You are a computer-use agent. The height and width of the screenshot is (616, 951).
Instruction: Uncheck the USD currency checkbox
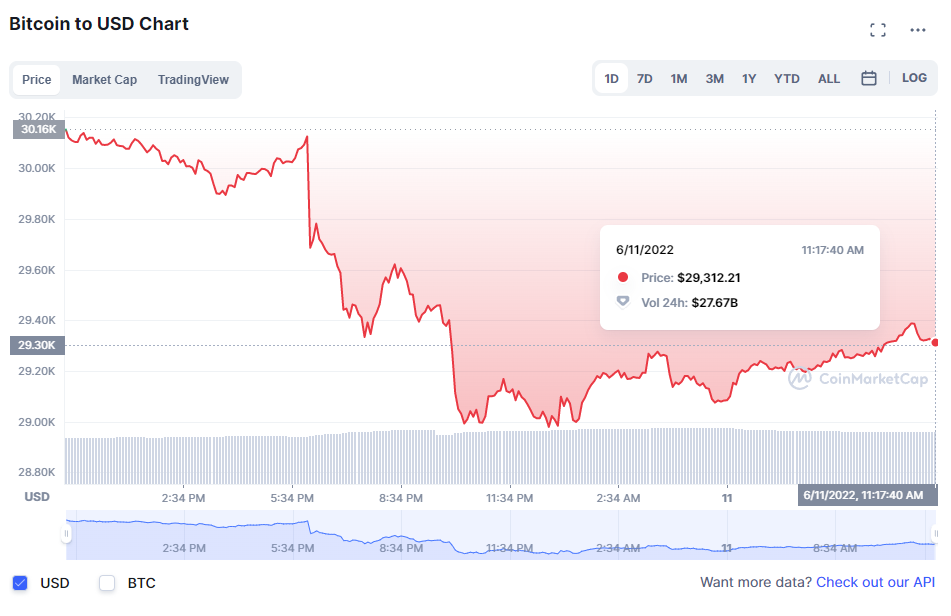pos(20,583)
